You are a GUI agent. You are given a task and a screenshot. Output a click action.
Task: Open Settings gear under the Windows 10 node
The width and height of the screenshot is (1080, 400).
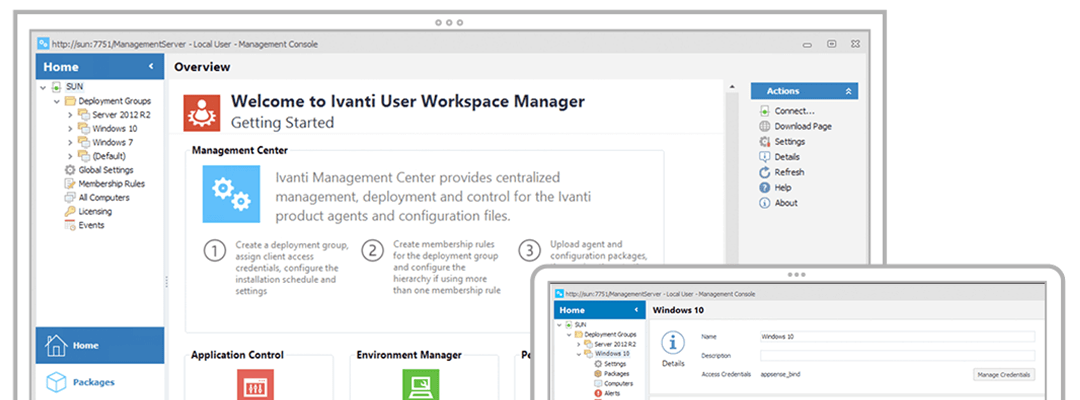pos(598,364)
